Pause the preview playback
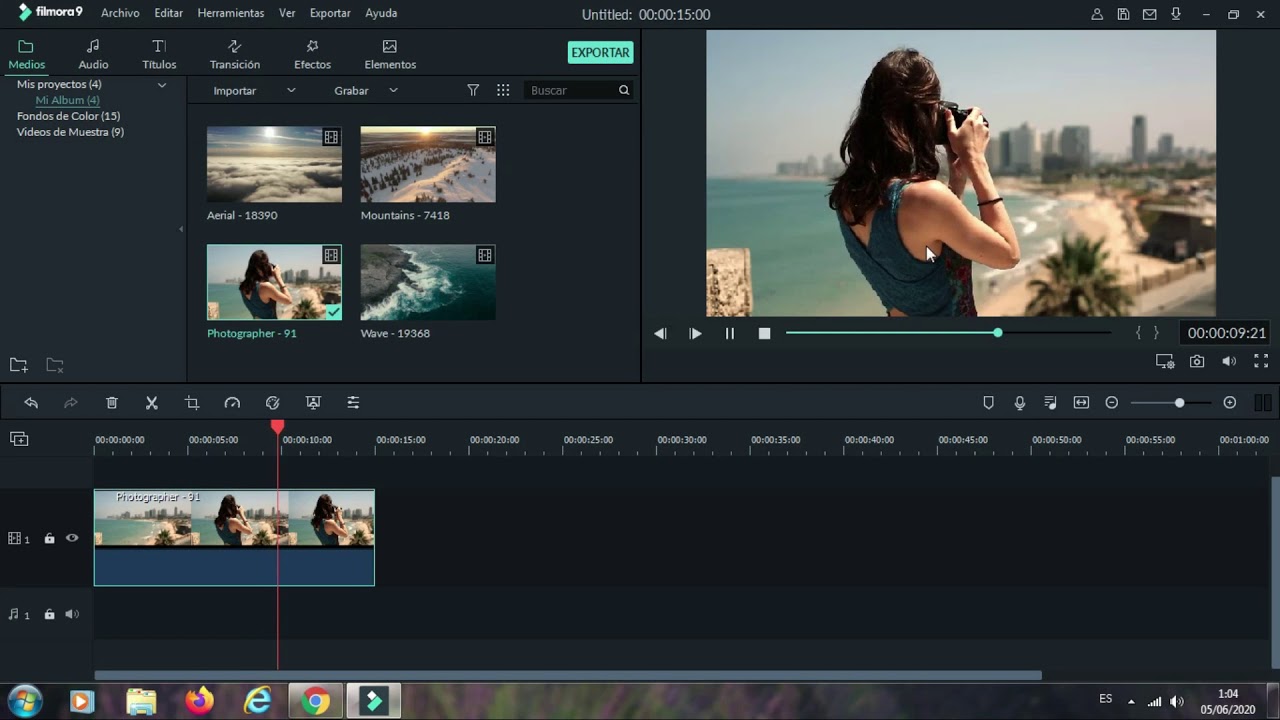The width and height of the screenshot is (1280, 720). (729, 334)
